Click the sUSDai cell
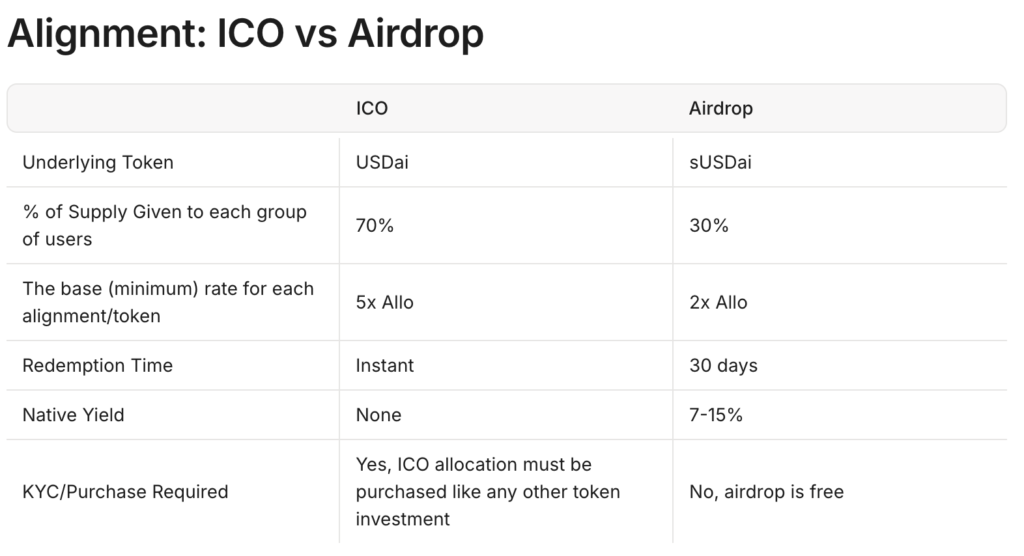The width and height of the screenshot is (1024, 556). (x=720, y=162)
